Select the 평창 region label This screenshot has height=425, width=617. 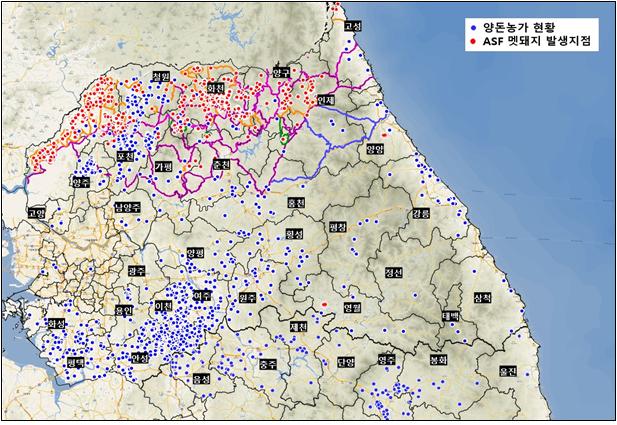(x=336, y=228)
